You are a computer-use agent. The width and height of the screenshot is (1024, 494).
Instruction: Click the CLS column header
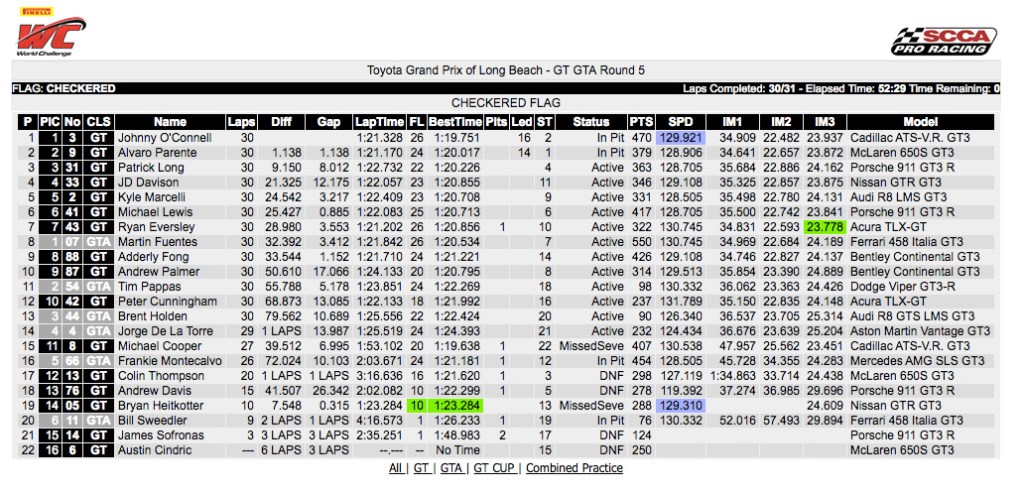click(x=99, y=122)
